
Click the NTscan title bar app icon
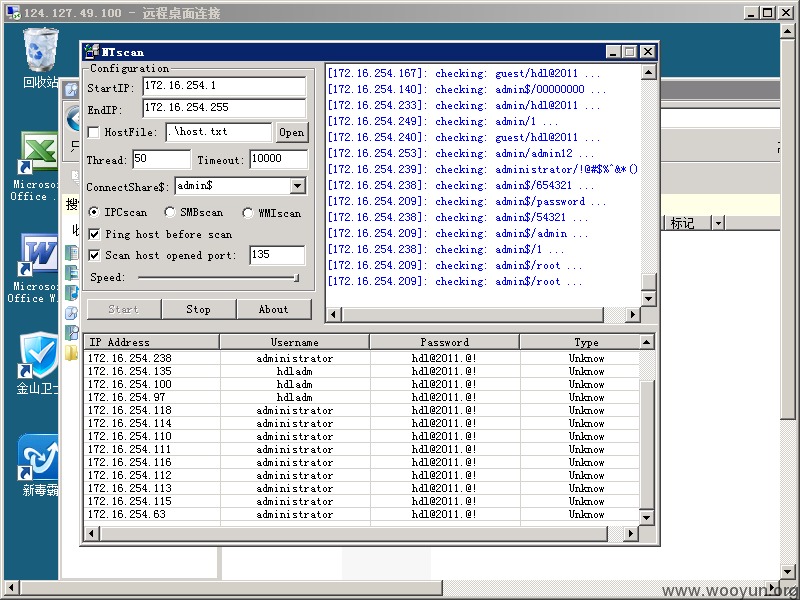click(x=92, y=52)
